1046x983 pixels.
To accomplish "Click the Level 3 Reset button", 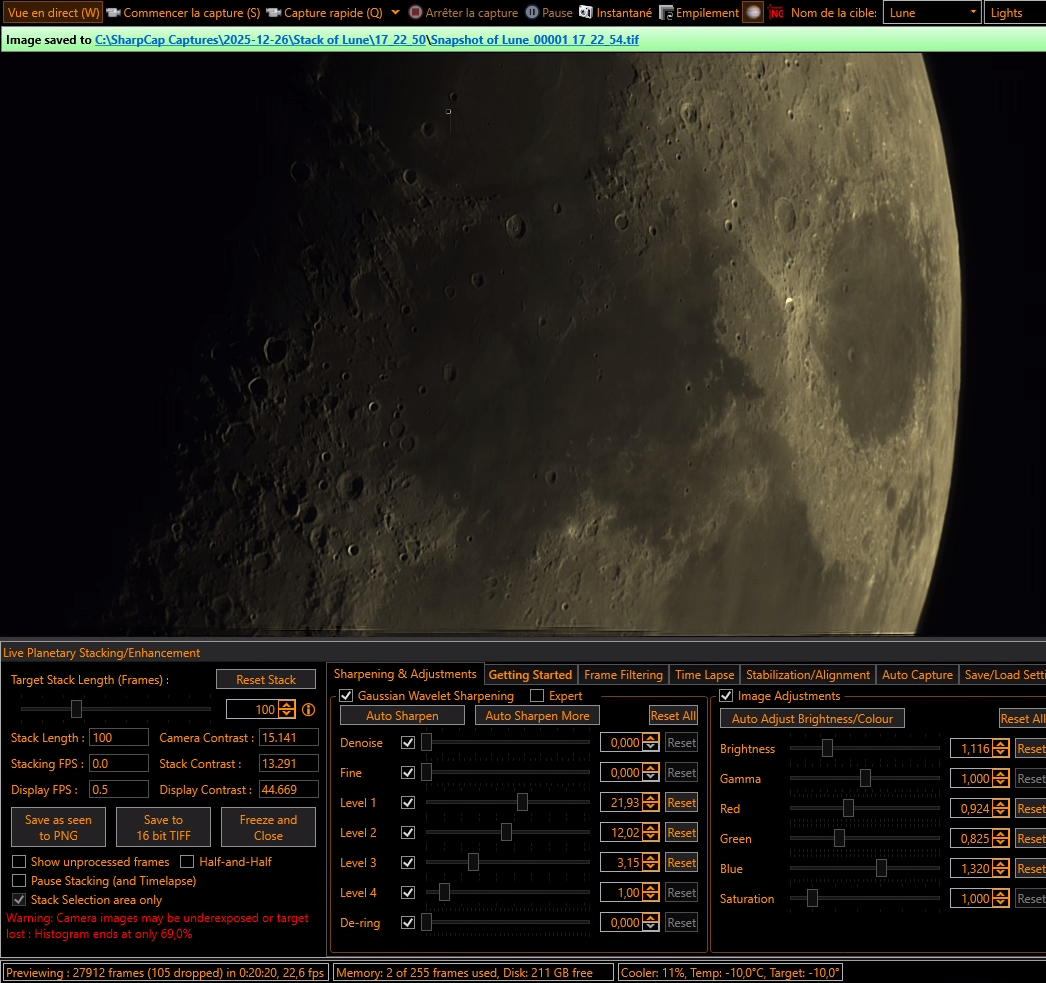I will pyautogui.click(x=681, y=862).
